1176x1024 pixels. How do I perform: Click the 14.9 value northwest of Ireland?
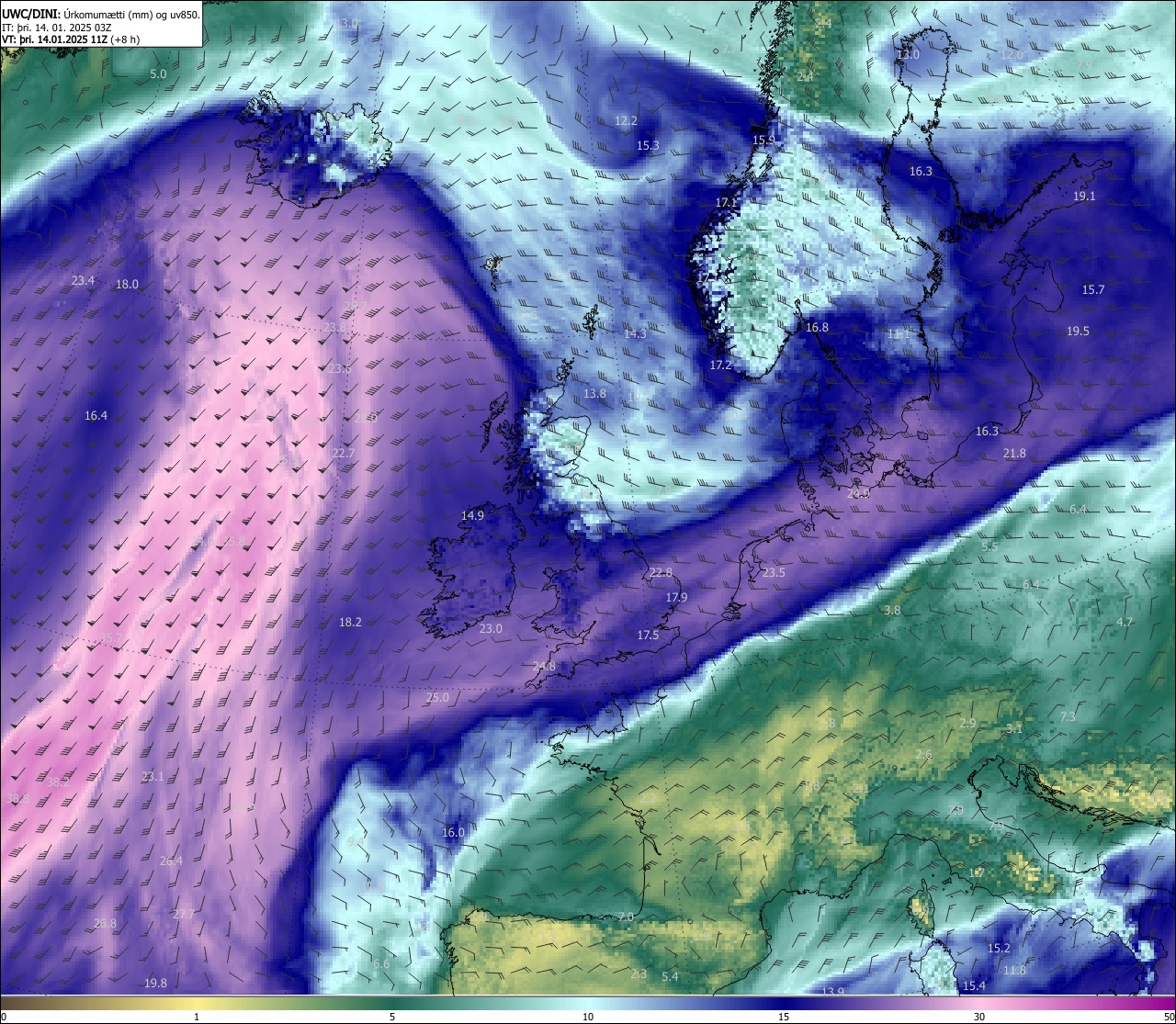click(x=472, y=515)
